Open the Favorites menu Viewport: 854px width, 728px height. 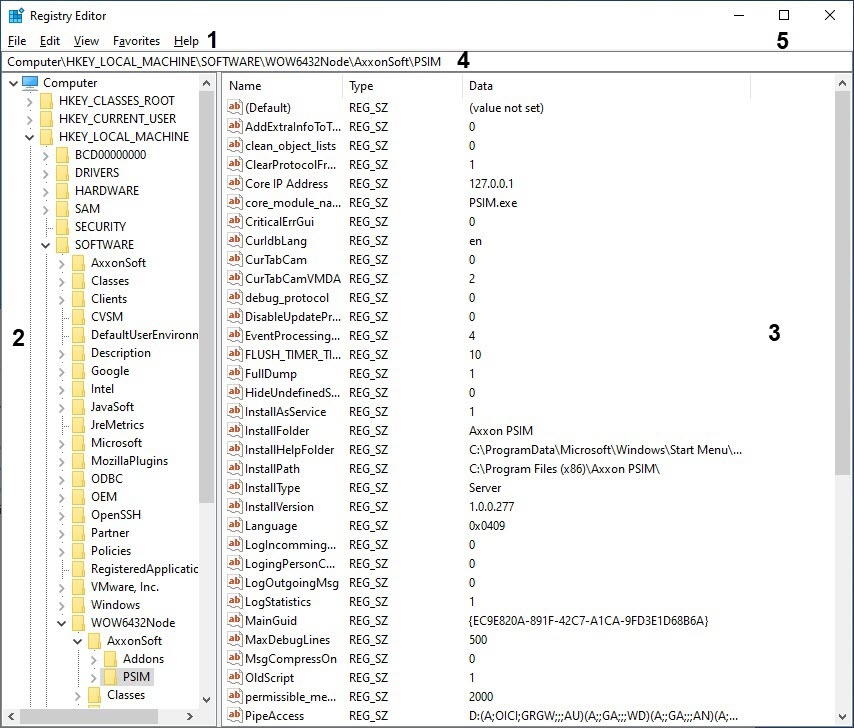pos(136,41)
